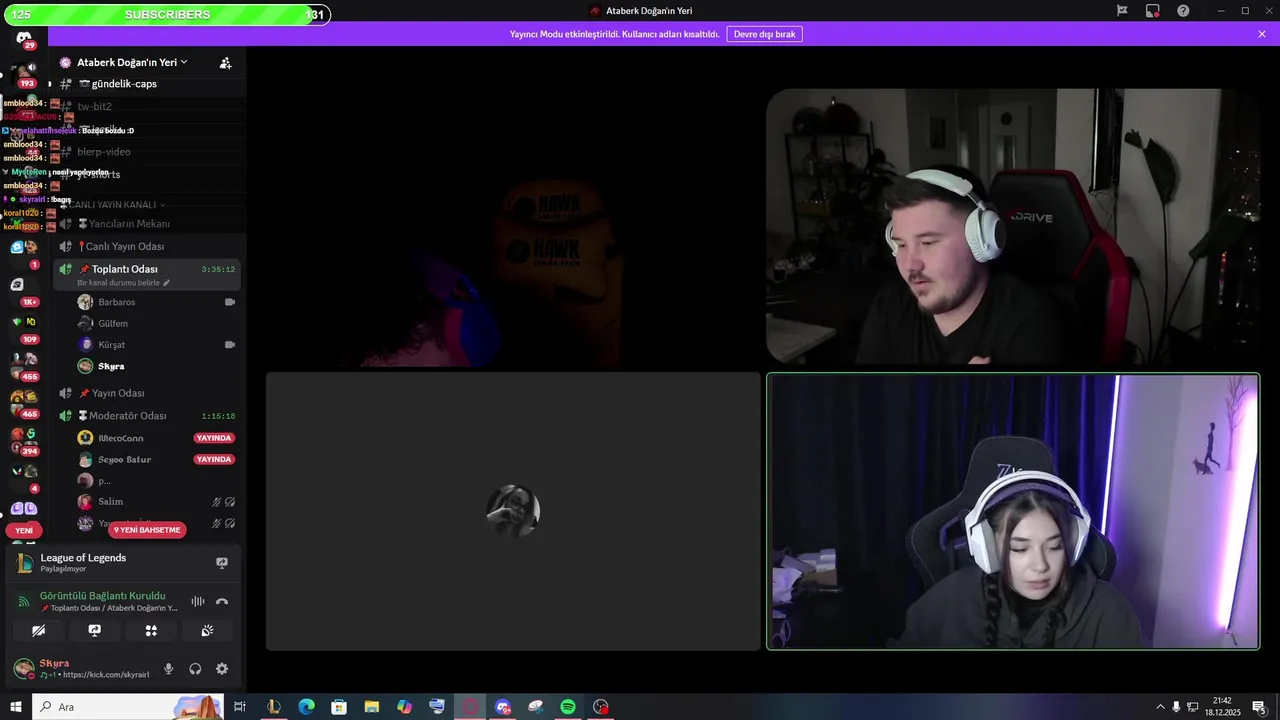Image resolution: width=1280 pixels, height=720 pixels.
Task: Open Microsoft Store from taskbar
Action: [x=339, y=707]
